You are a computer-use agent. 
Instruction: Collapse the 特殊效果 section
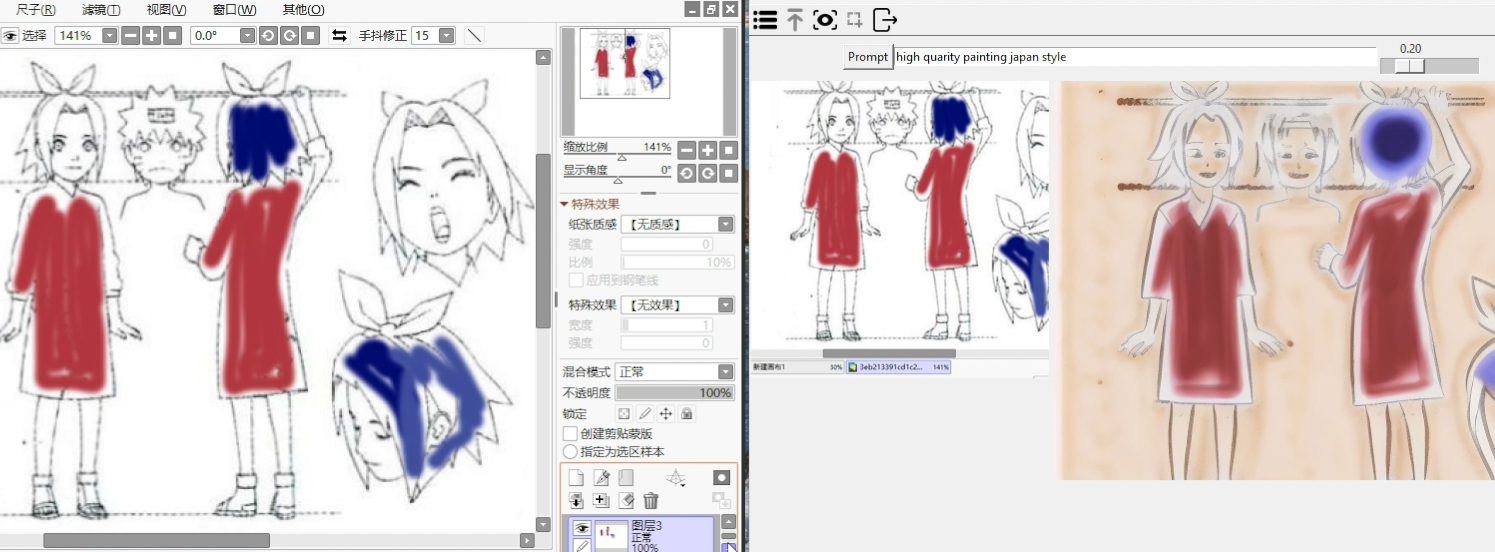(564, 204)
